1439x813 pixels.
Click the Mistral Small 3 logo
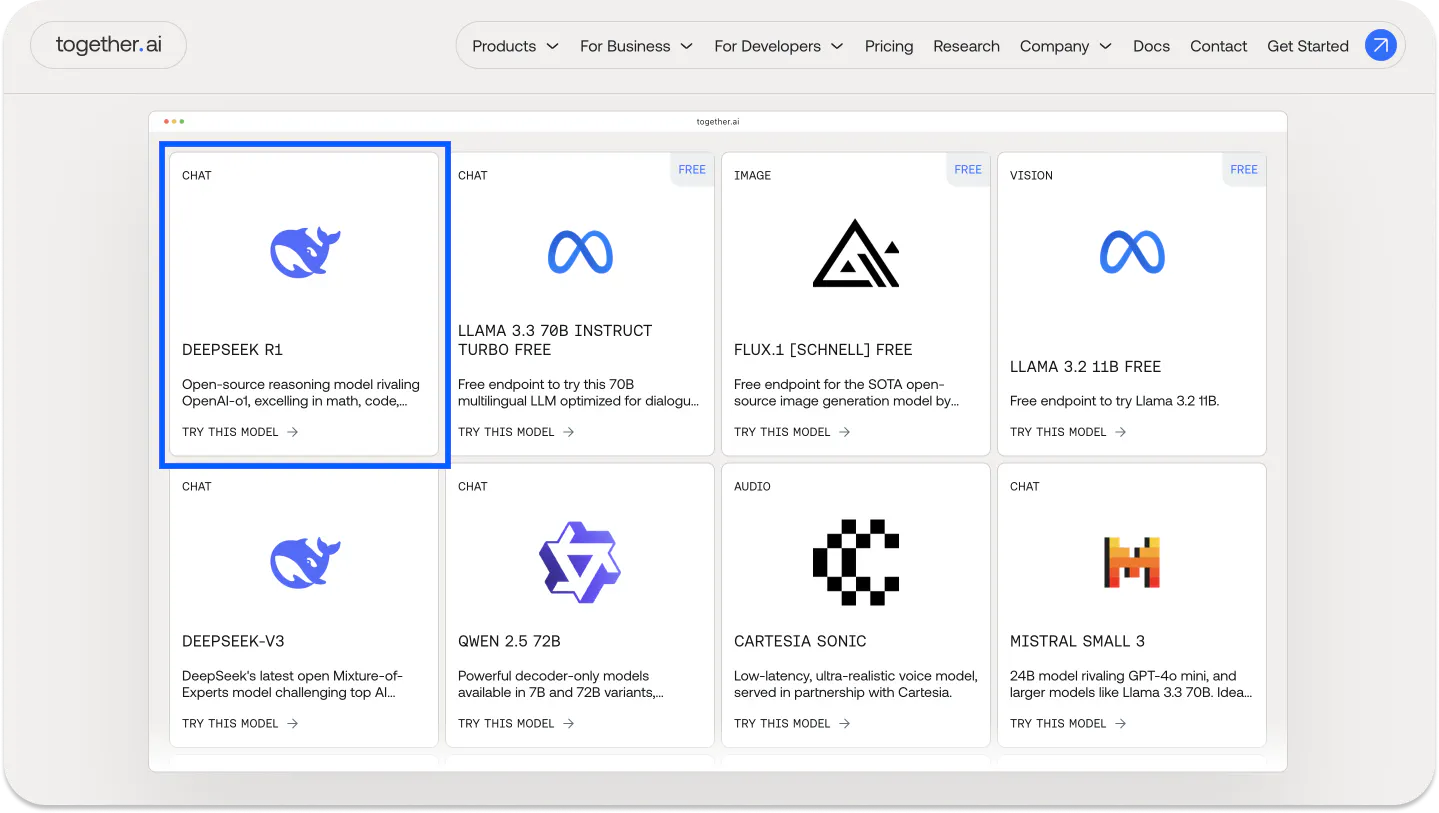tap(1132, 562)
